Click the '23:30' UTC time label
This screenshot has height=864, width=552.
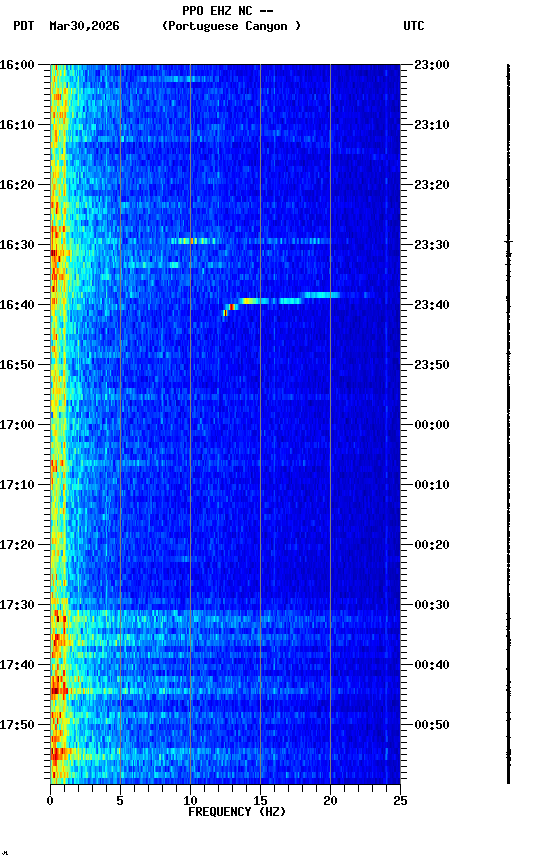pyautogui.click(x=432, y=245)
